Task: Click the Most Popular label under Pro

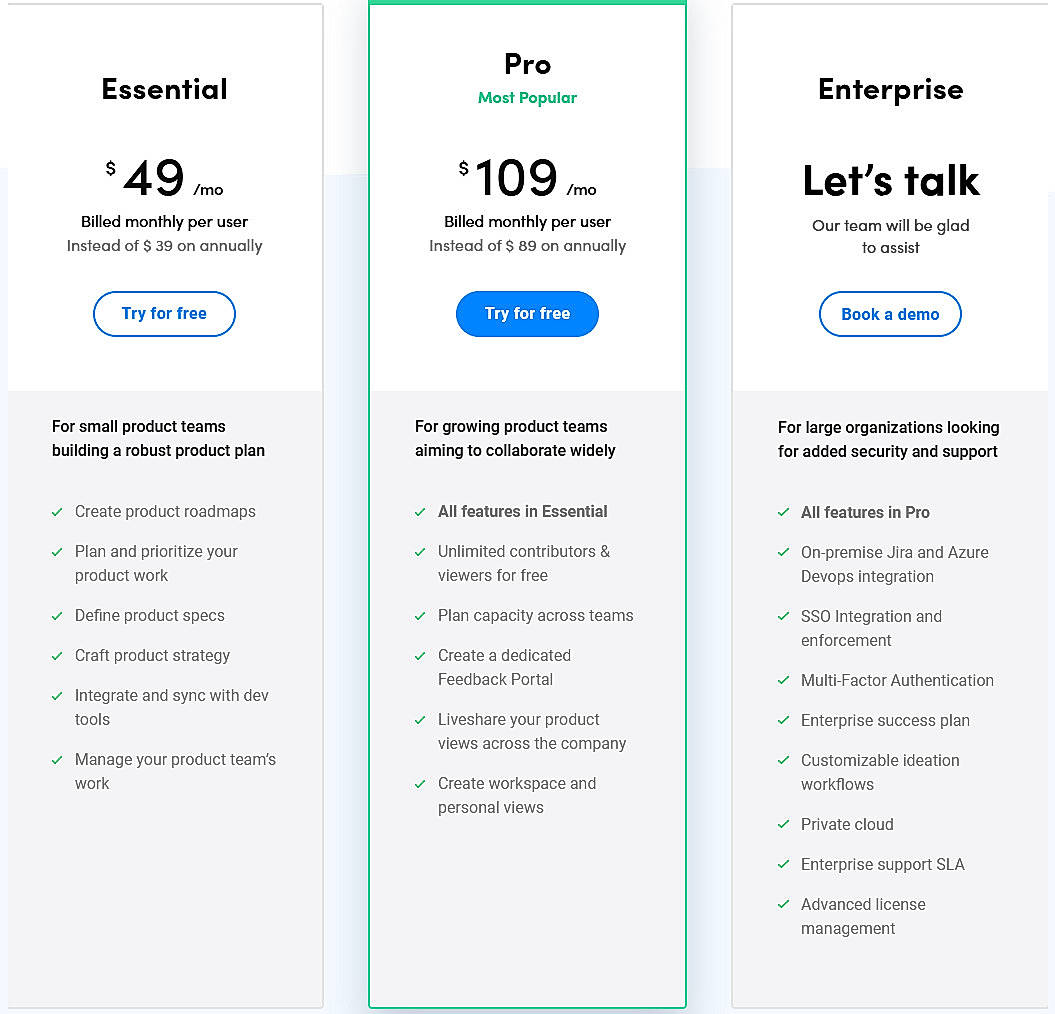Action: pyautogui.click(x=527, y=98)
